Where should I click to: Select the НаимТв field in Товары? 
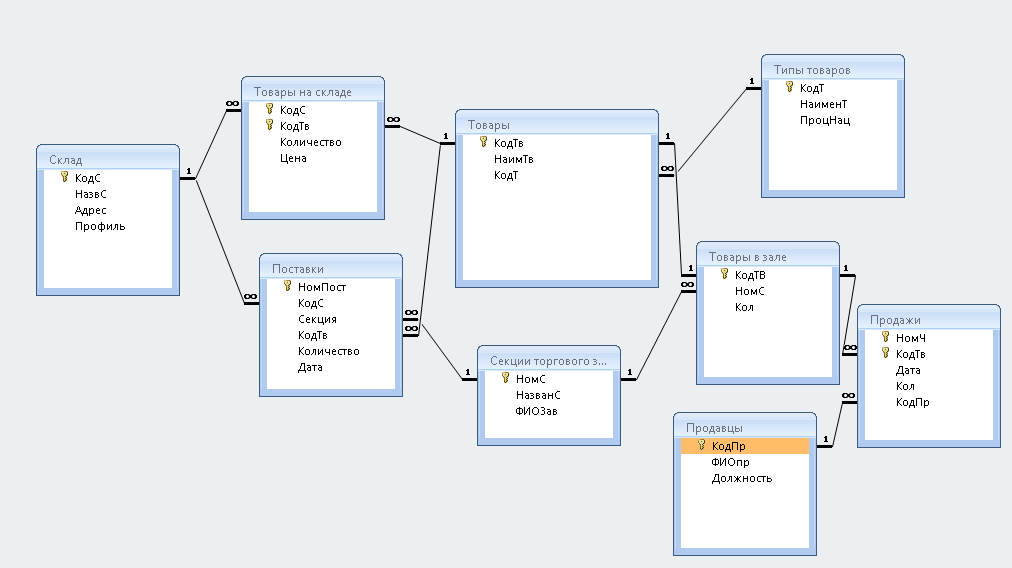[514, 159]
